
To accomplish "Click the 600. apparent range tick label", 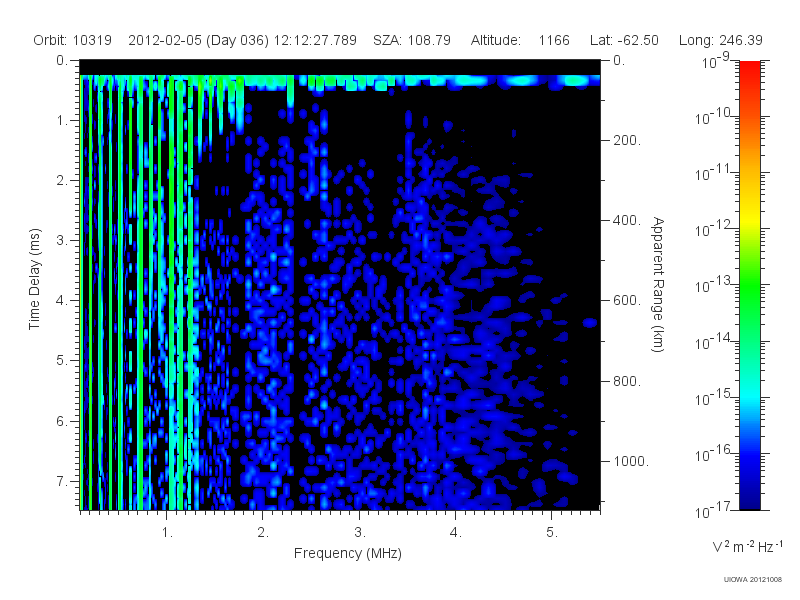I will pos(627,301).
